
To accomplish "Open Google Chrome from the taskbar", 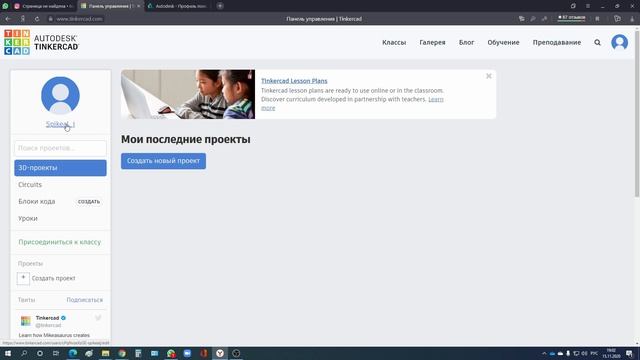I will (x=122, y=353).
